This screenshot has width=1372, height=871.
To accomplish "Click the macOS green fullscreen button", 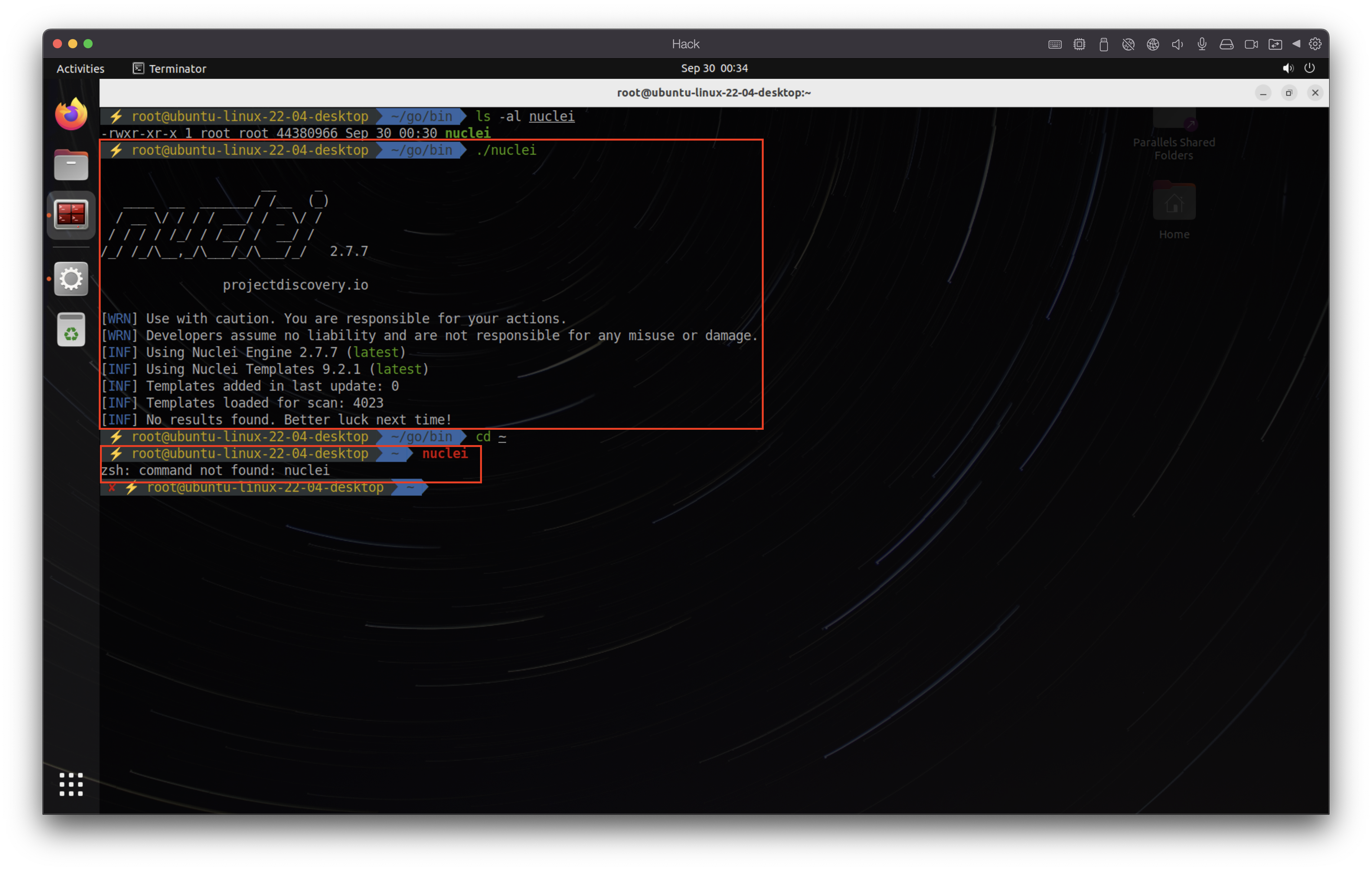I will pyautogui.click(x=88, y=44).
